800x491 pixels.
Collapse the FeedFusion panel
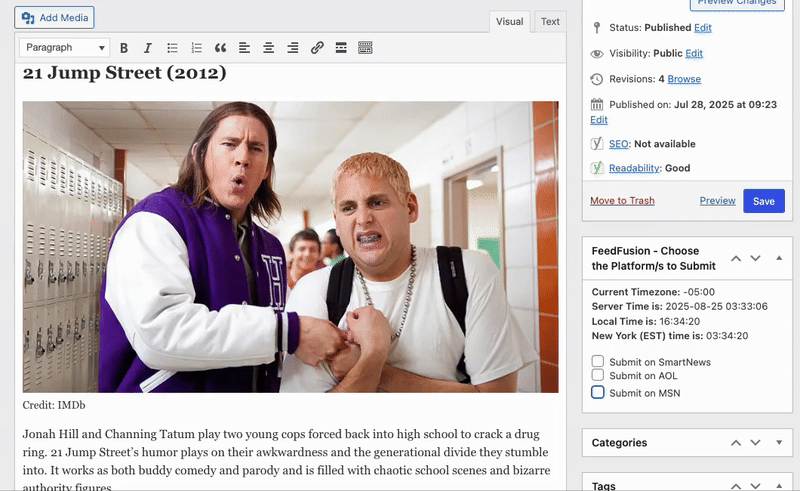(779, 258)
